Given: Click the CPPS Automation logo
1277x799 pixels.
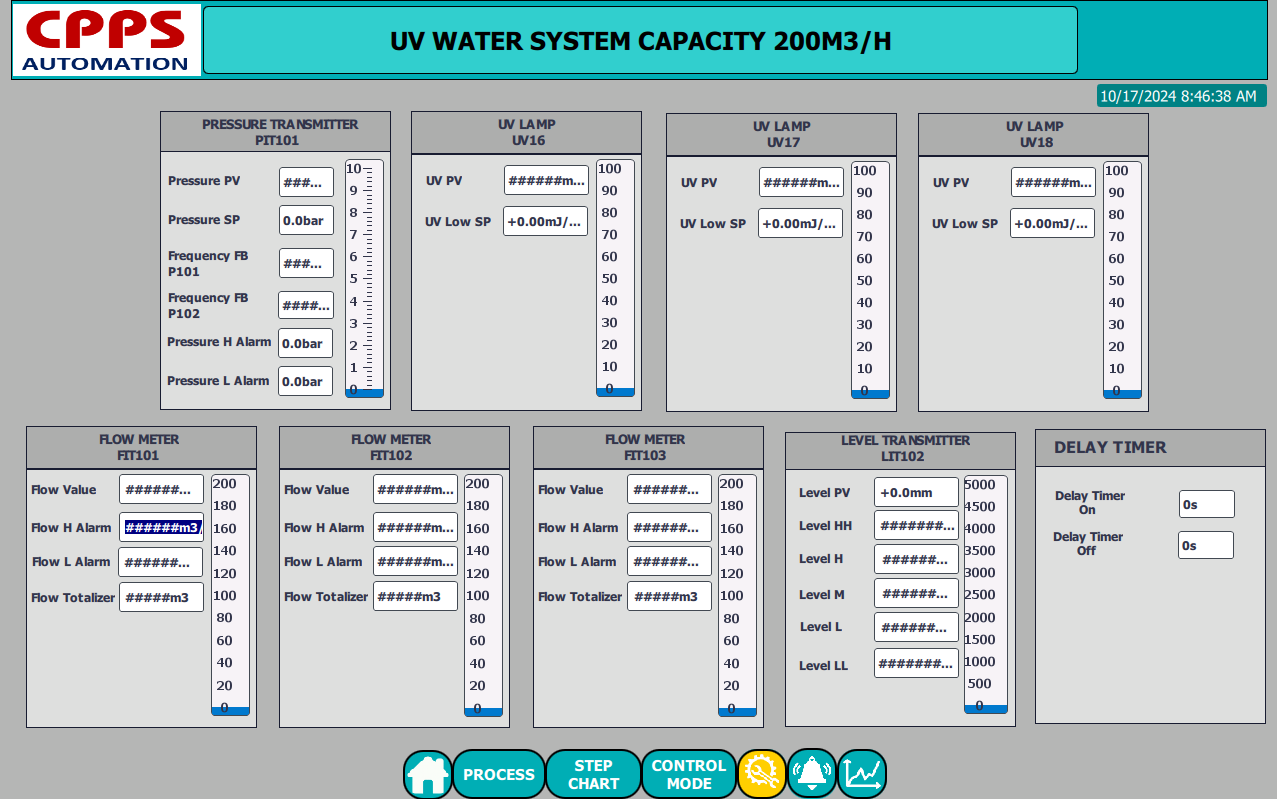Looking at the screenshot, I should 106,41.
